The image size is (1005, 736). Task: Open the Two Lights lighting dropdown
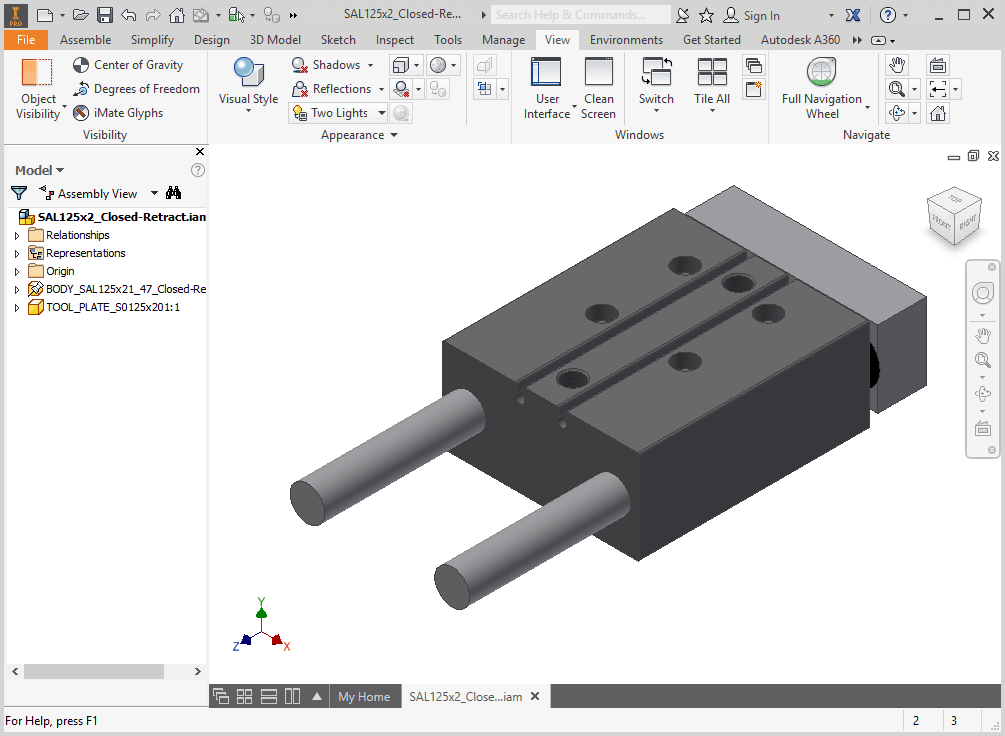336,112
